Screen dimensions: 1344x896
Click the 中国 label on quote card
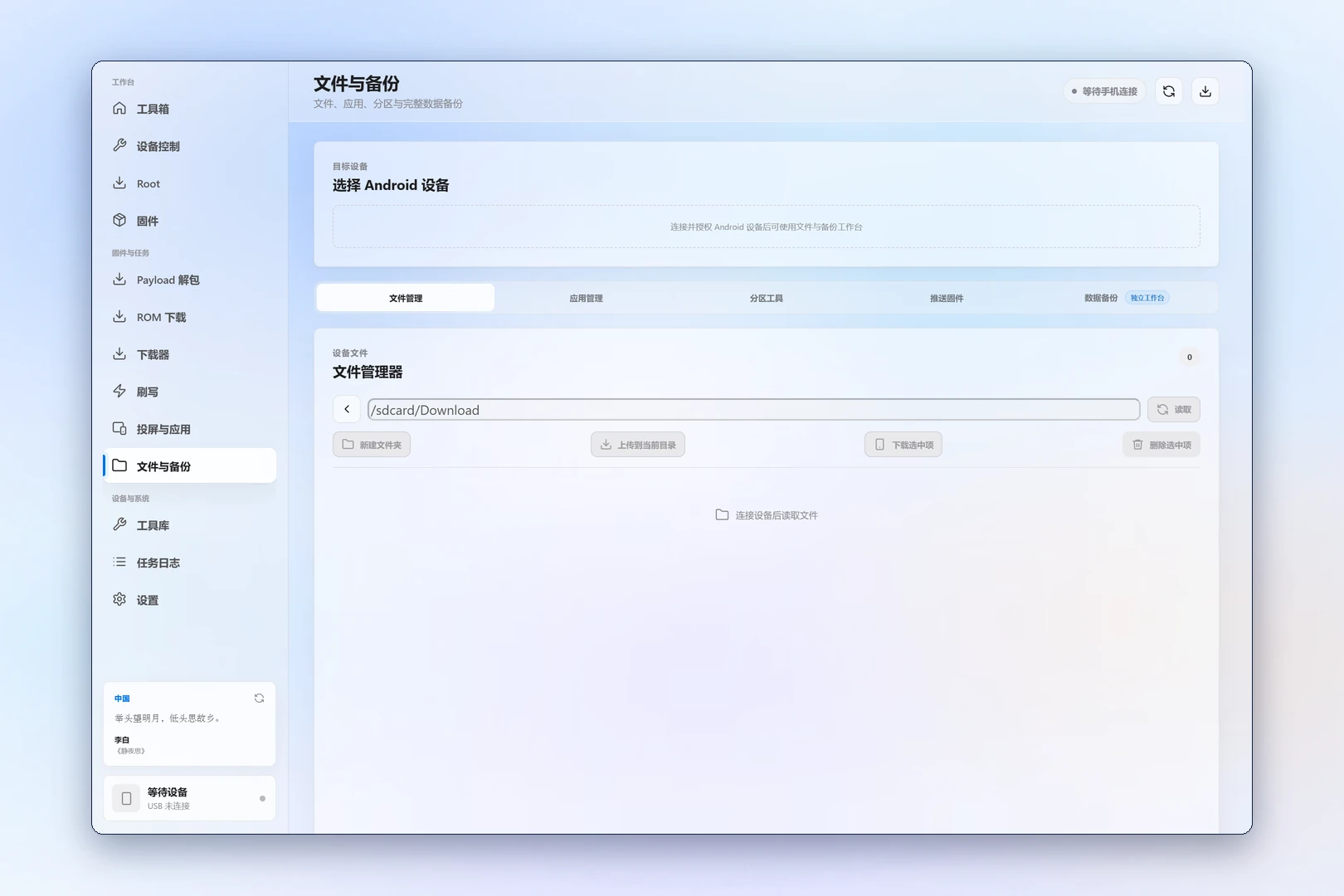coord(122,699)
